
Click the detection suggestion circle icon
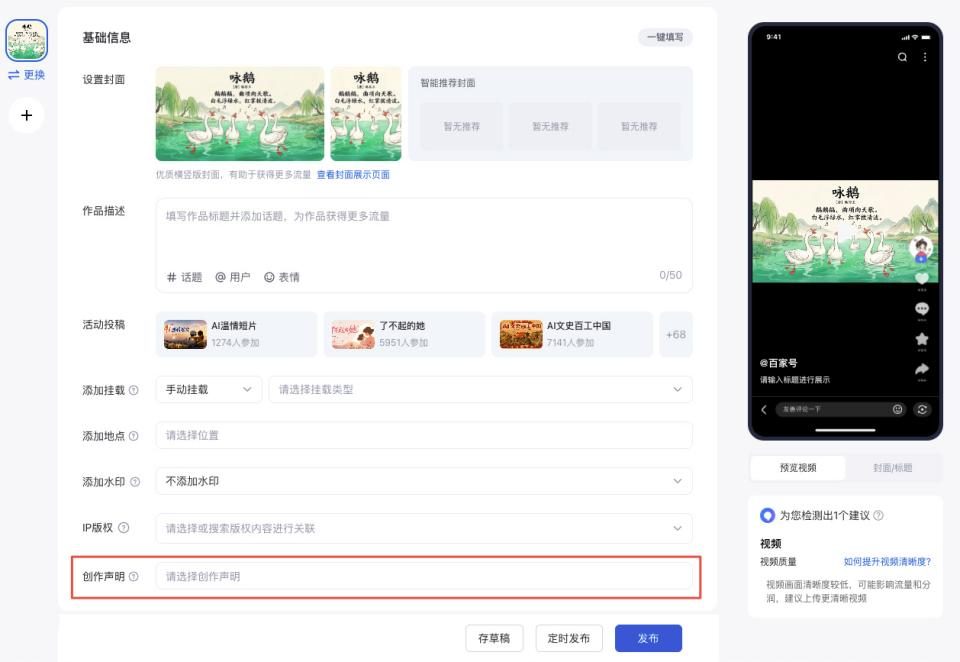pos(767,515)
